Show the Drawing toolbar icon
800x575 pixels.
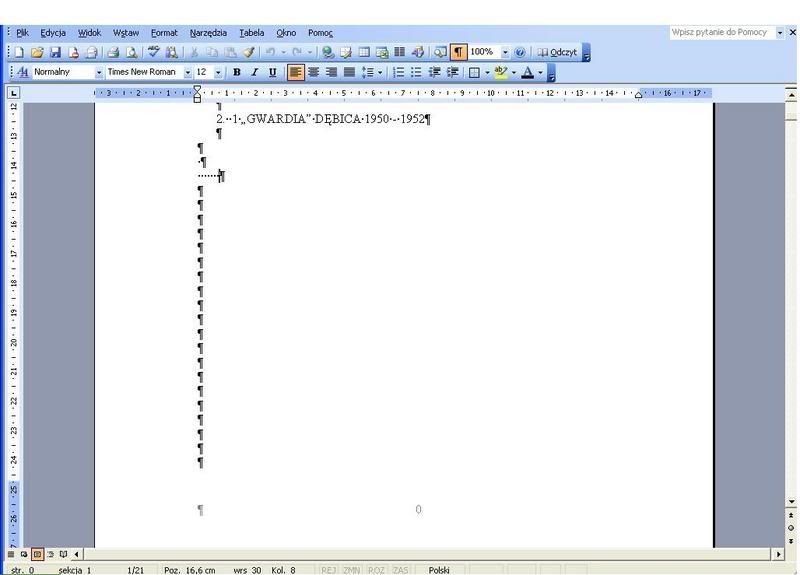418,52
